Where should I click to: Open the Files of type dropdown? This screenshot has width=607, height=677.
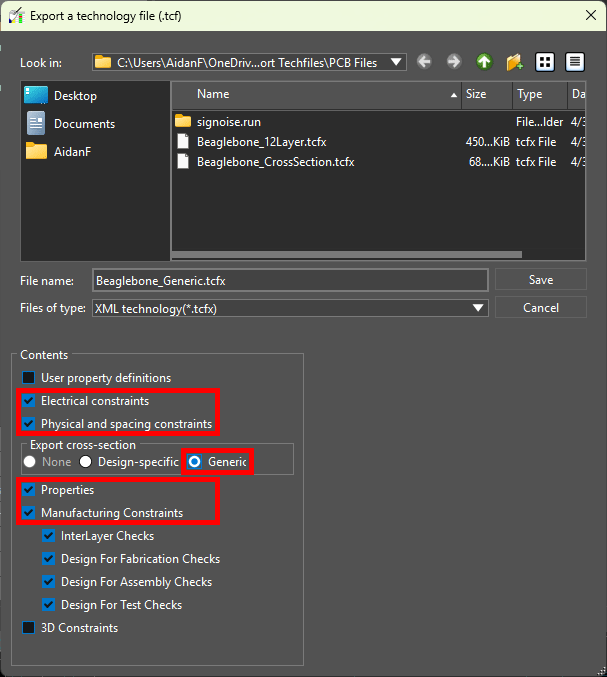[479, 308]
